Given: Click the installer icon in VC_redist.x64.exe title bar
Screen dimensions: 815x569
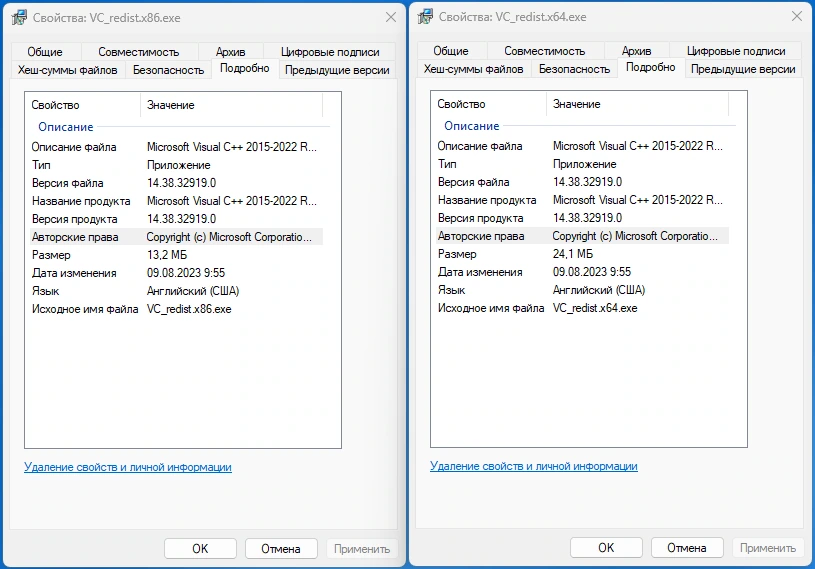Looking at the screenshot, I should click(425, 17).
